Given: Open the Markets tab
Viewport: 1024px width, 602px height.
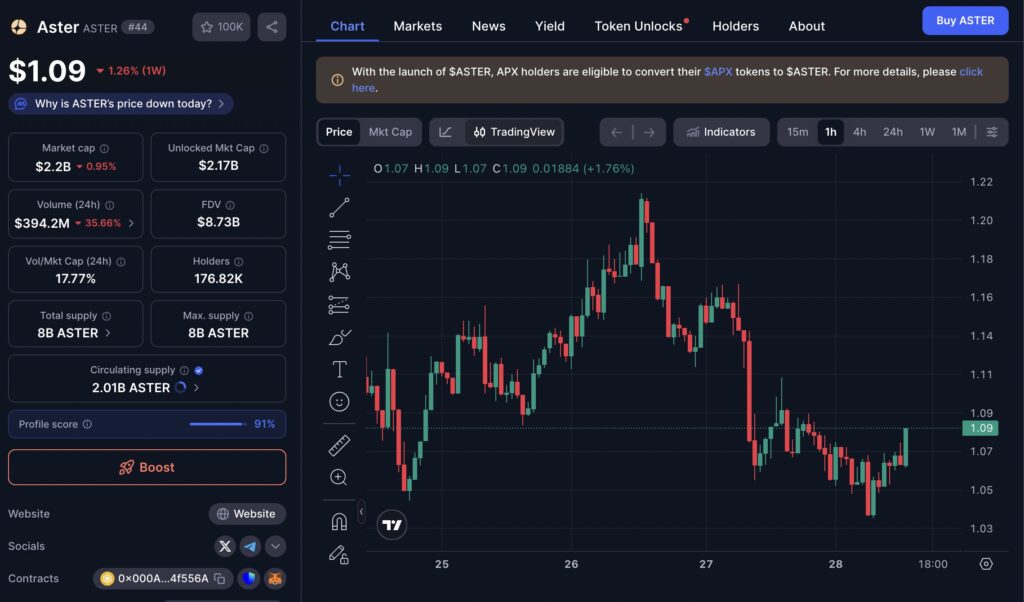Looking at the screenshot, I should (417, 26).
